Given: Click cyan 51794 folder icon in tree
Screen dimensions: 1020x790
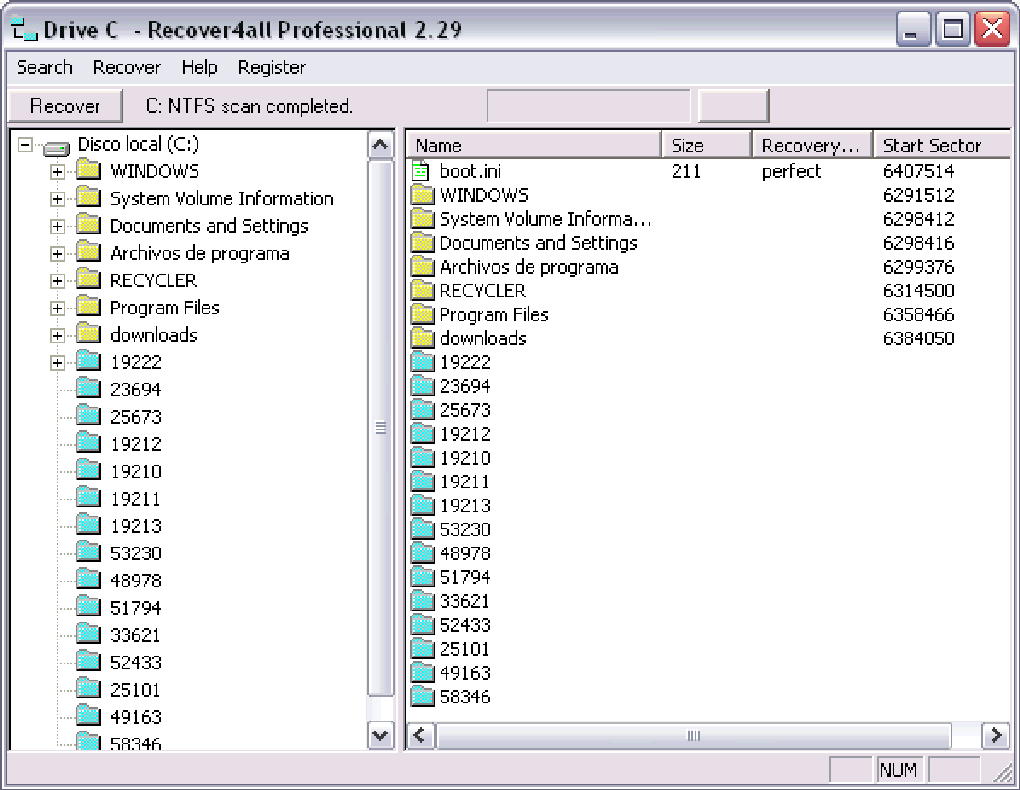Looking at the screenshot, I should (88, 608).
